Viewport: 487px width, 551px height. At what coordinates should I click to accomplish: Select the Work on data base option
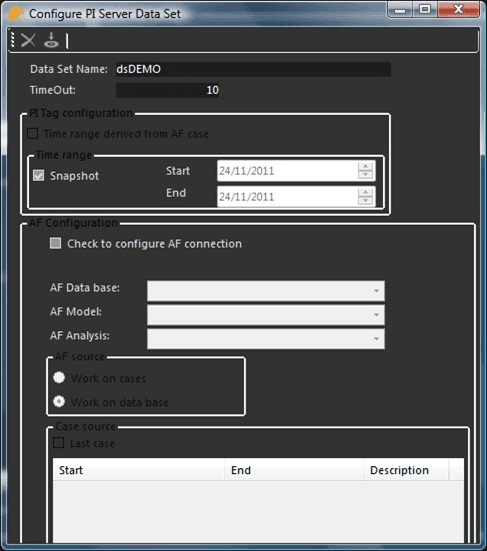click(59, 401)
